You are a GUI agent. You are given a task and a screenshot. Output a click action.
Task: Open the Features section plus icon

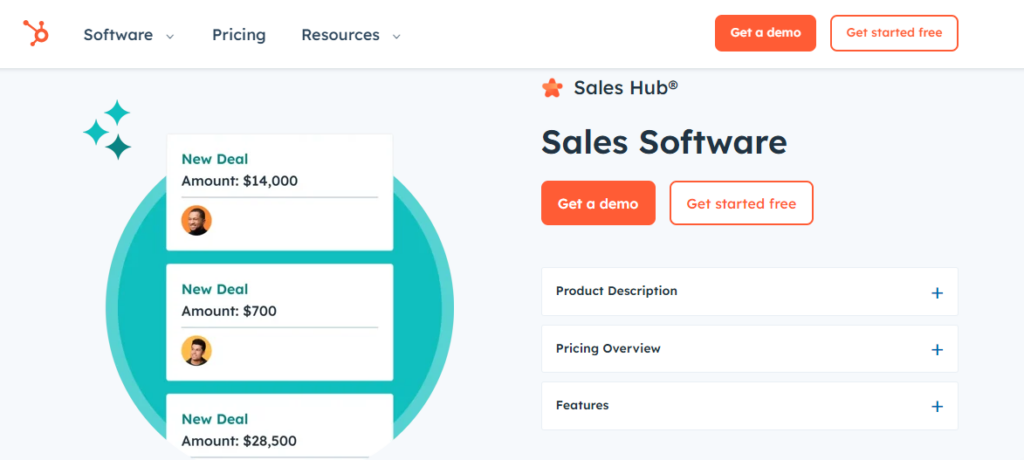pos(937,407)
